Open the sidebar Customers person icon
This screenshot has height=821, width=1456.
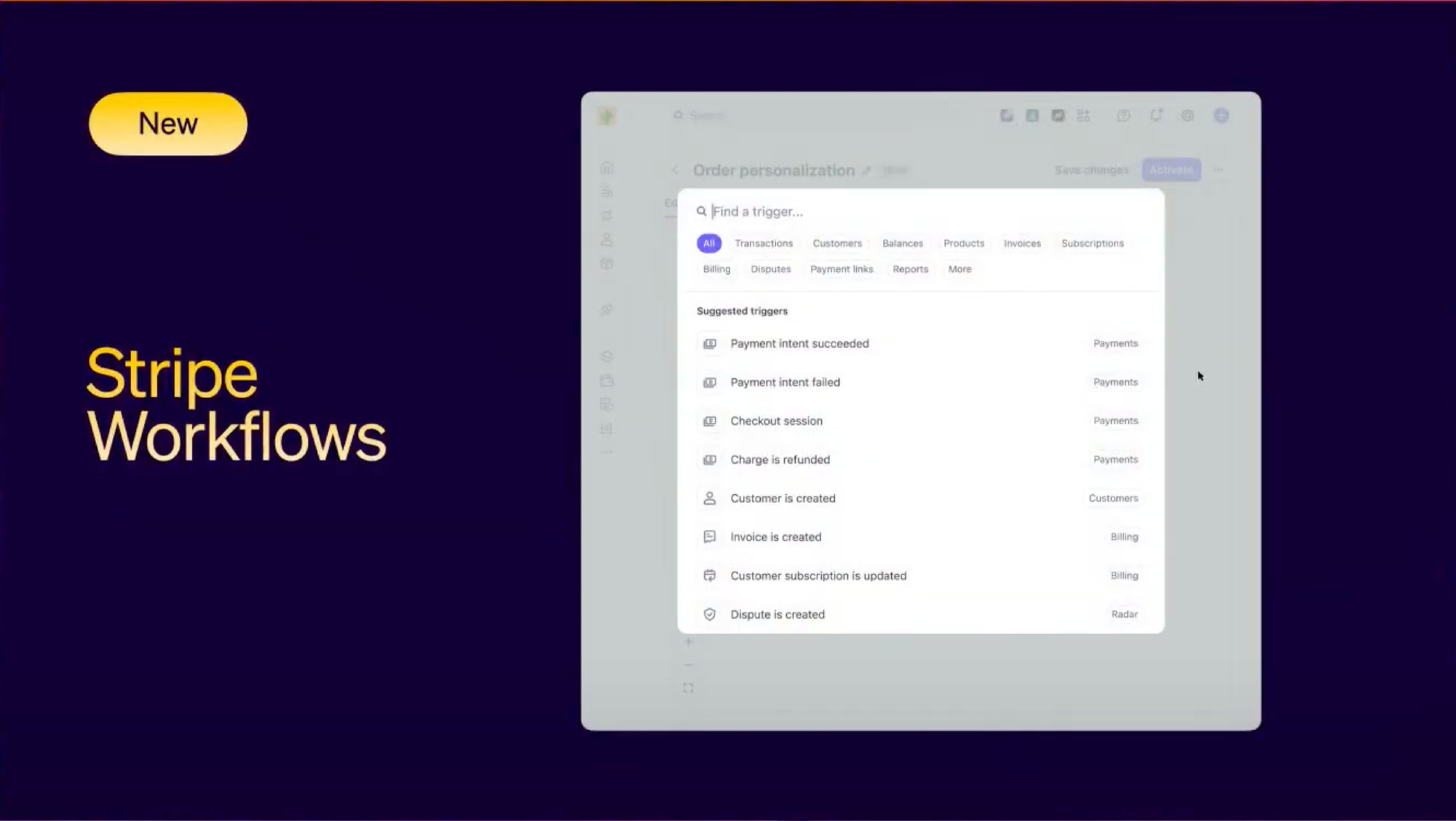(x=606, y=239)
